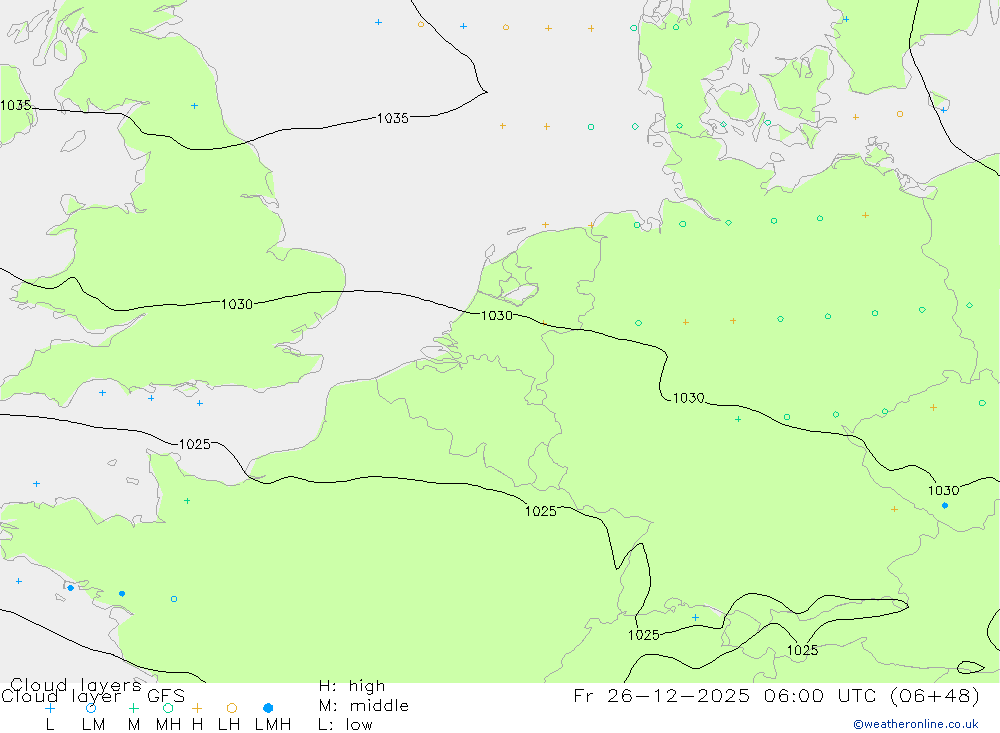Click the filled blue LMH legend symbol
The image size is (1000, 733).
pyautogui.click(x=268, y=708)
